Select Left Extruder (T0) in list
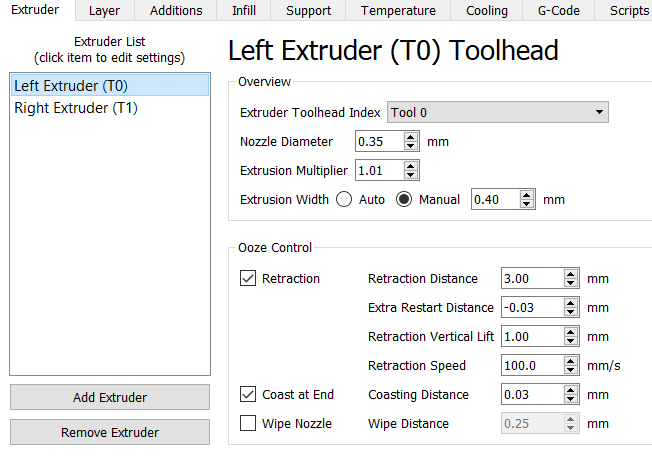Screen dimensions: 652x463 [x=71, y=86]
